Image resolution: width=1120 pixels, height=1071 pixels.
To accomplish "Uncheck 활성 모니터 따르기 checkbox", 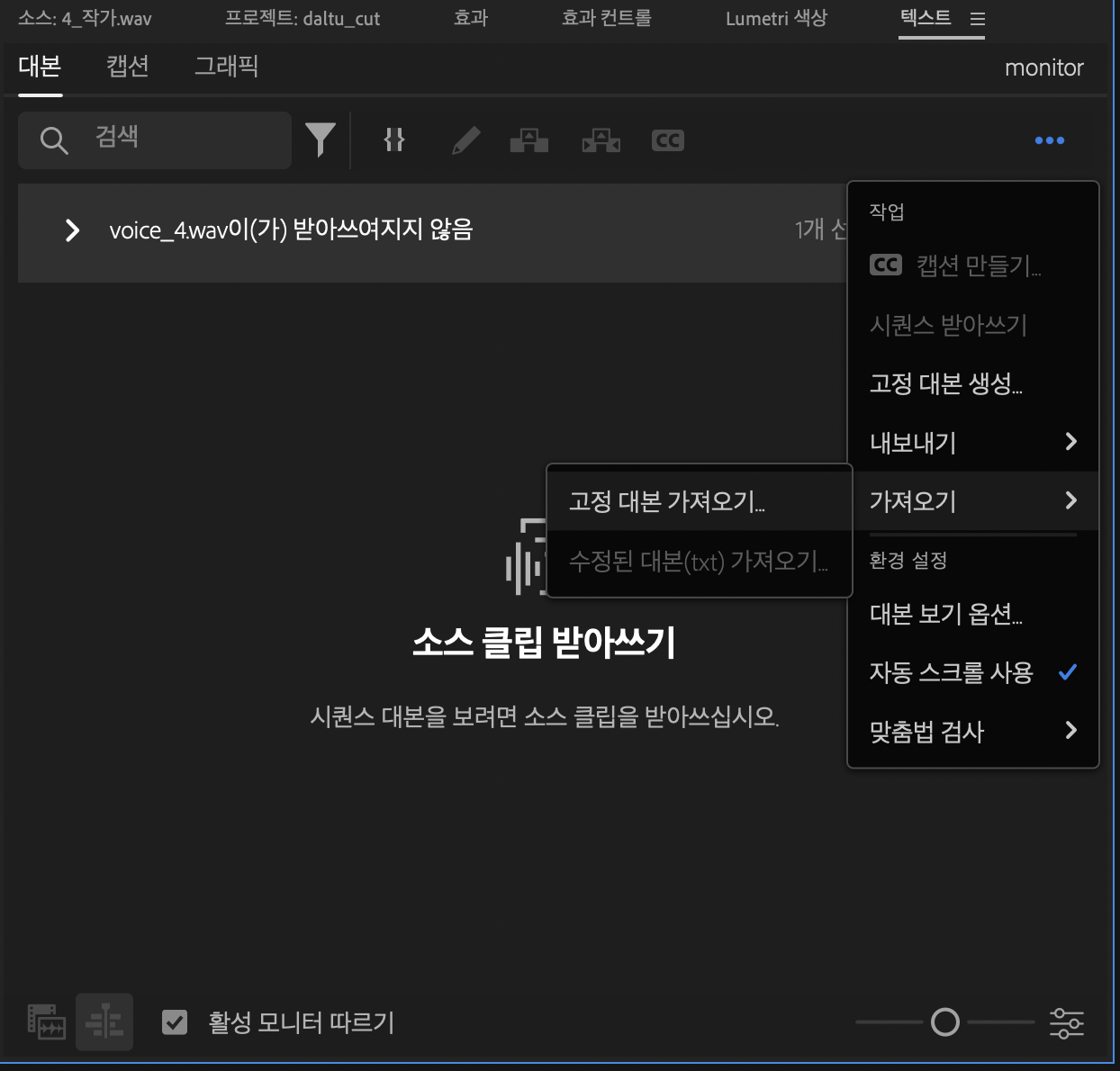I will (174, 1022).
